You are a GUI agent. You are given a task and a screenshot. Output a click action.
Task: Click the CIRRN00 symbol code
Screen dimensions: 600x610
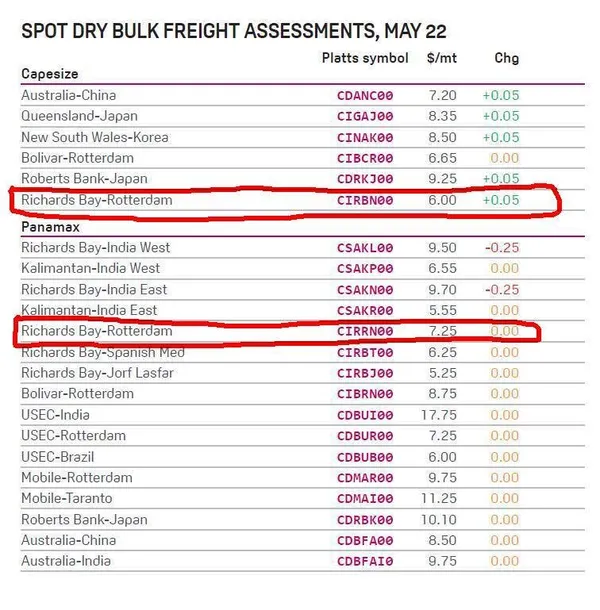[365, 331]
